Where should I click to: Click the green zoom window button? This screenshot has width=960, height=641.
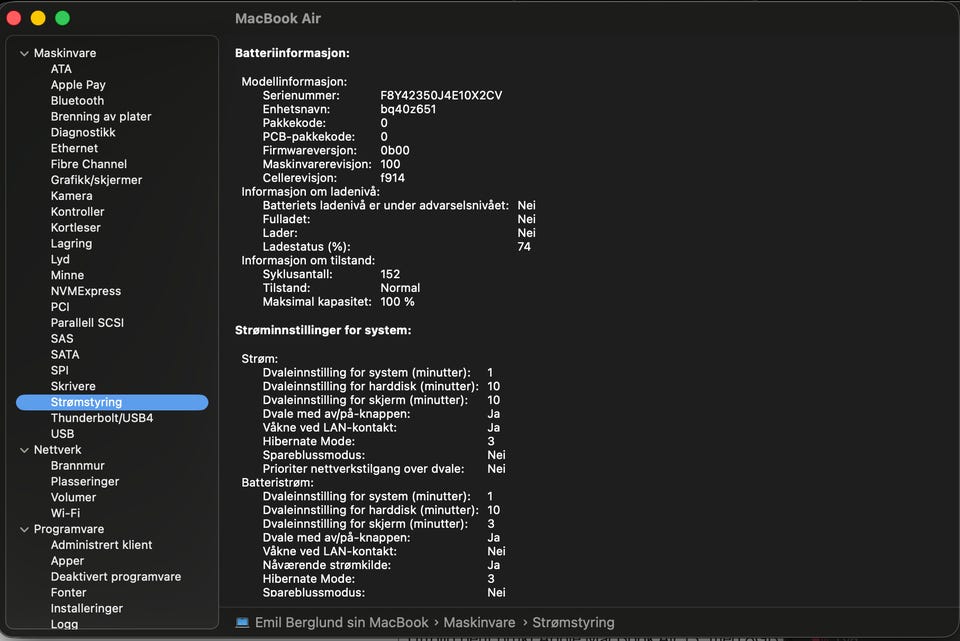[x=62, y=18]
